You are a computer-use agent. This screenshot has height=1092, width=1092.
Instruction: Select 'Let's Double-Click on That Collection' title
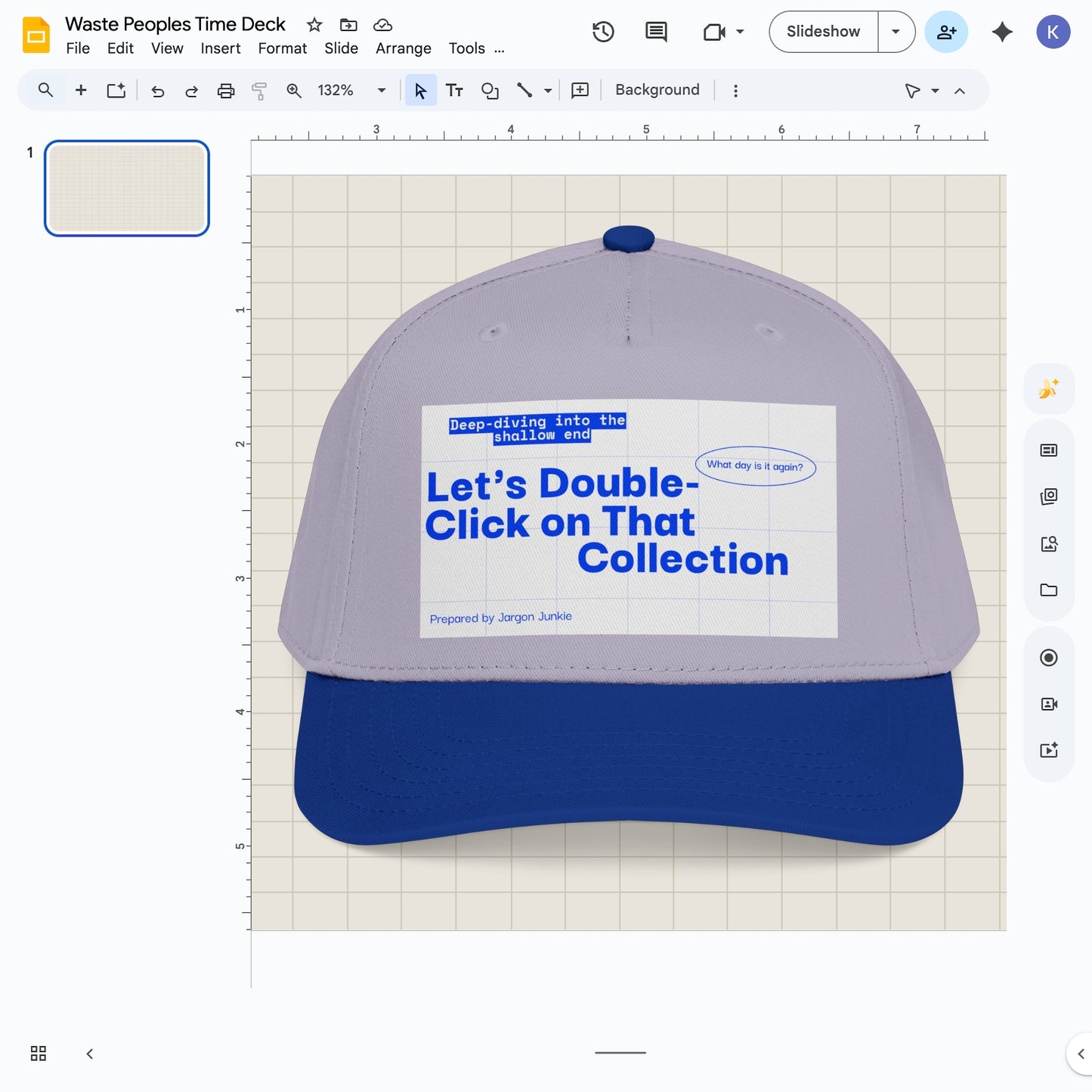[x=607, y=521]
